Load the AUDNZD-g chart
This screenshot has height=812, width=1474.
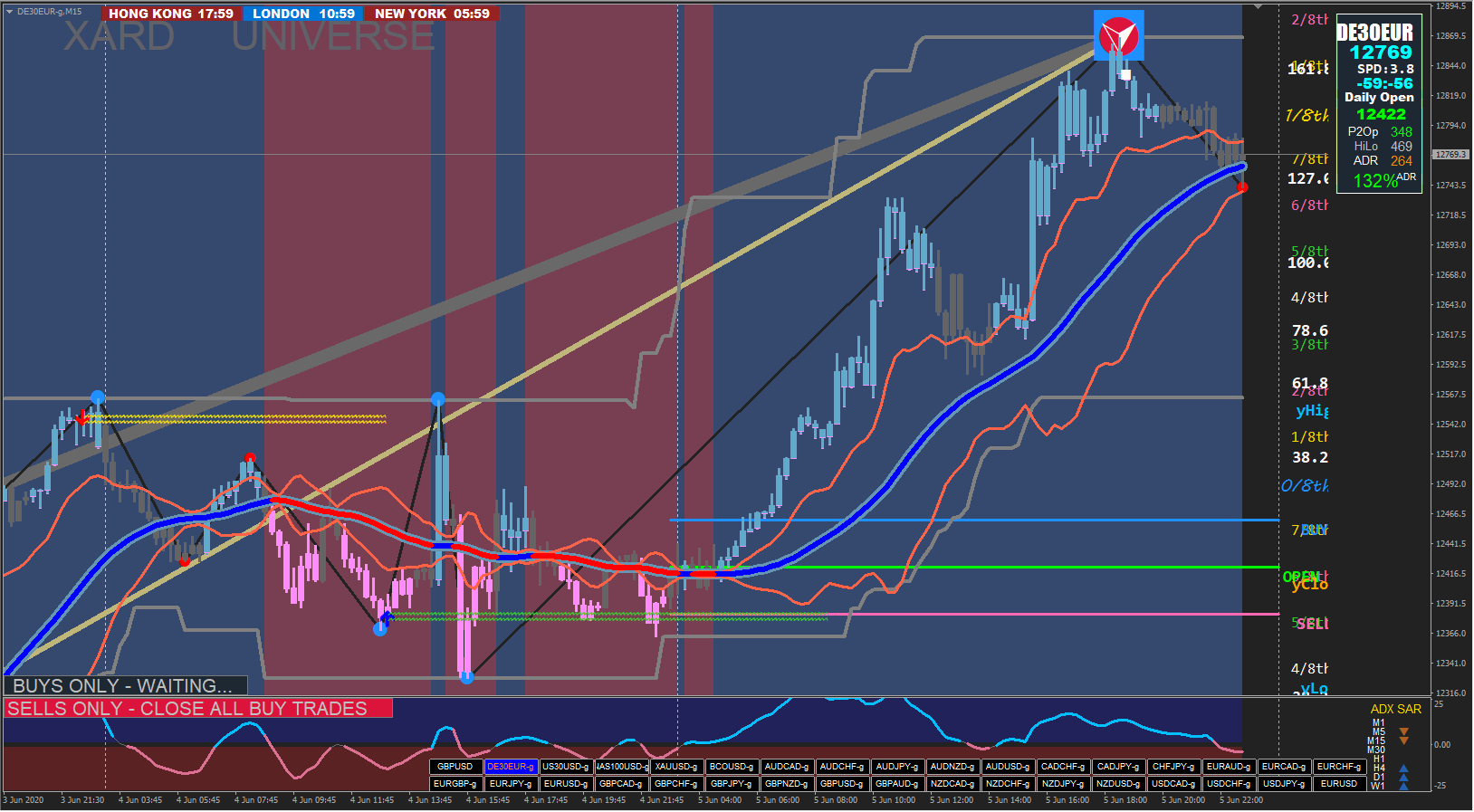[x=952, y=767]
